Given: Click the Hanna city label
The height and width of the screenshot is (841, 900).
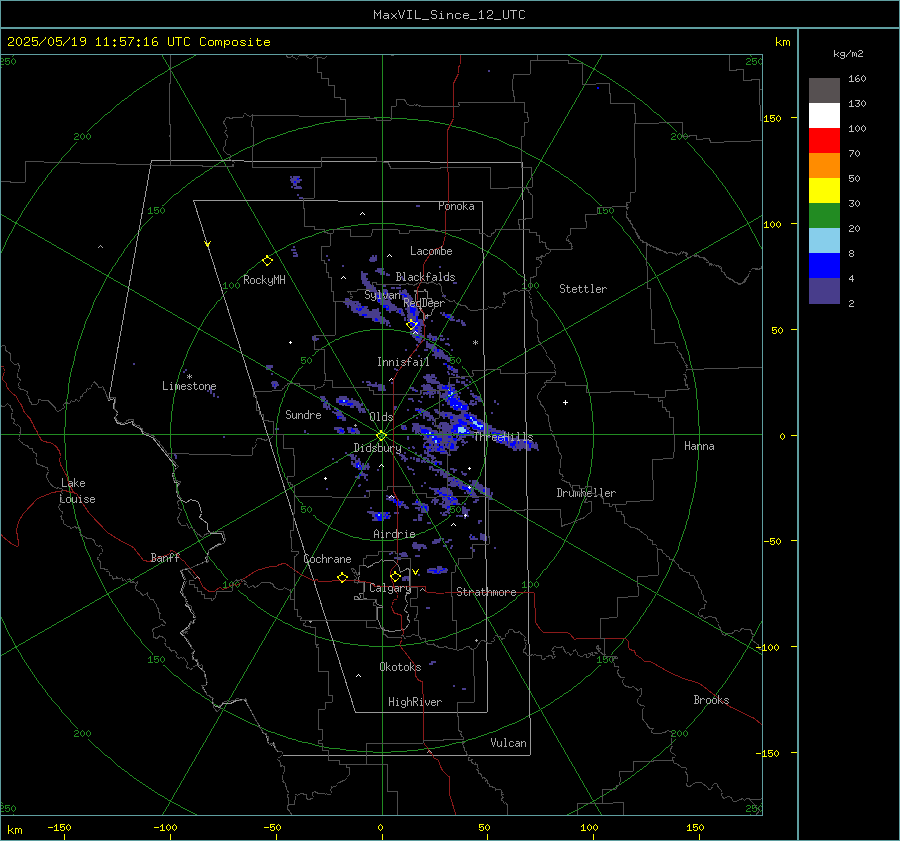Looking at the screenshot, I should click(699, 446).
